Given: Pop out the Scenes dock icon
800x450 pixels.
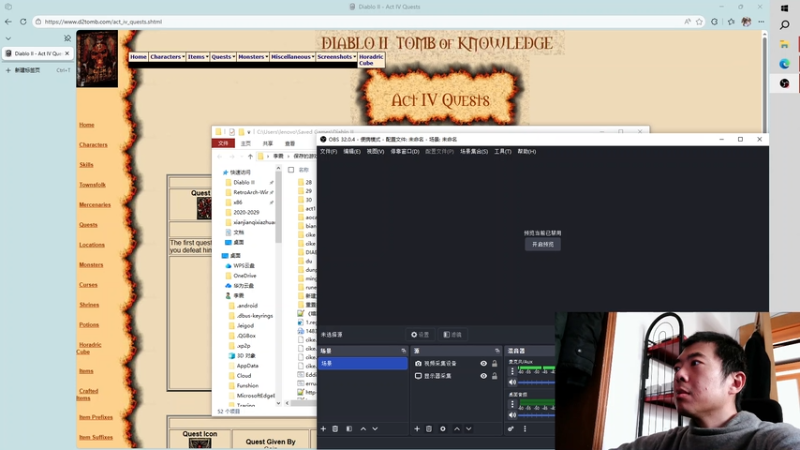Looking at the screenshot, I should click(404, 351).
